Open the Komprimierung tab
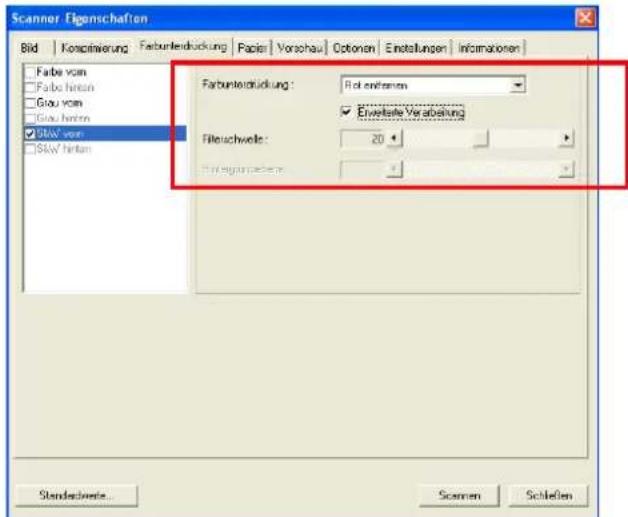 click(95, 48)
